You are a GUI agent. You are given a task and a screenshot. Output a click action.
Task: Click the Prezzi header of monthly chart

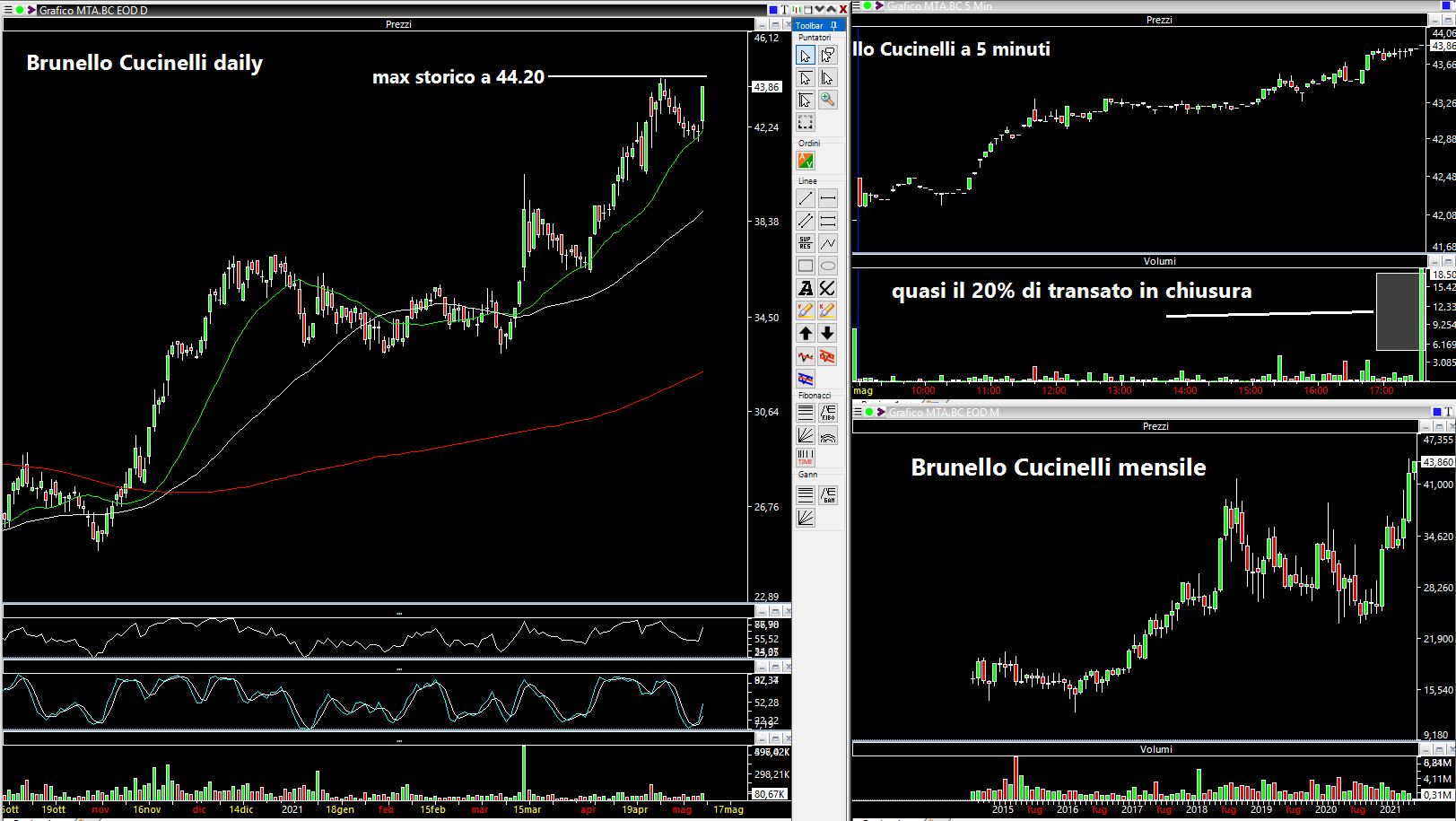click(x=1155, y=426)
